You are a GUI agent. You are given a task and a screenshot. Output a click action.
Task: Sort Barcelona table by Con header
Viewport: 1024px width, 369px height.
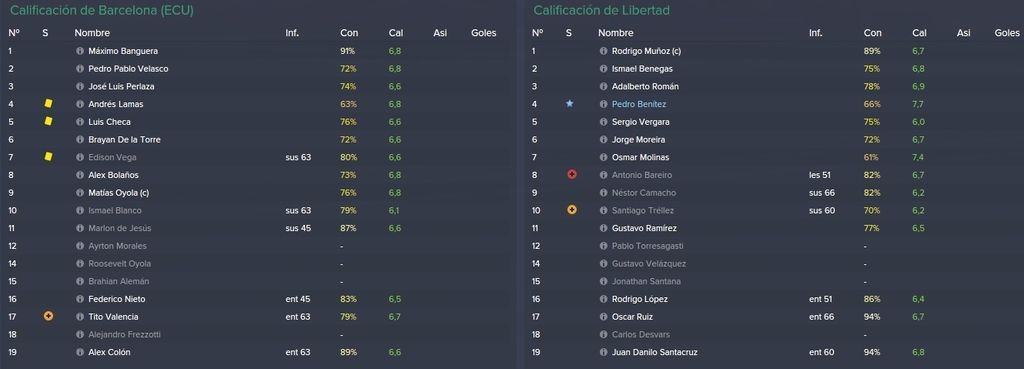[349, 33]
